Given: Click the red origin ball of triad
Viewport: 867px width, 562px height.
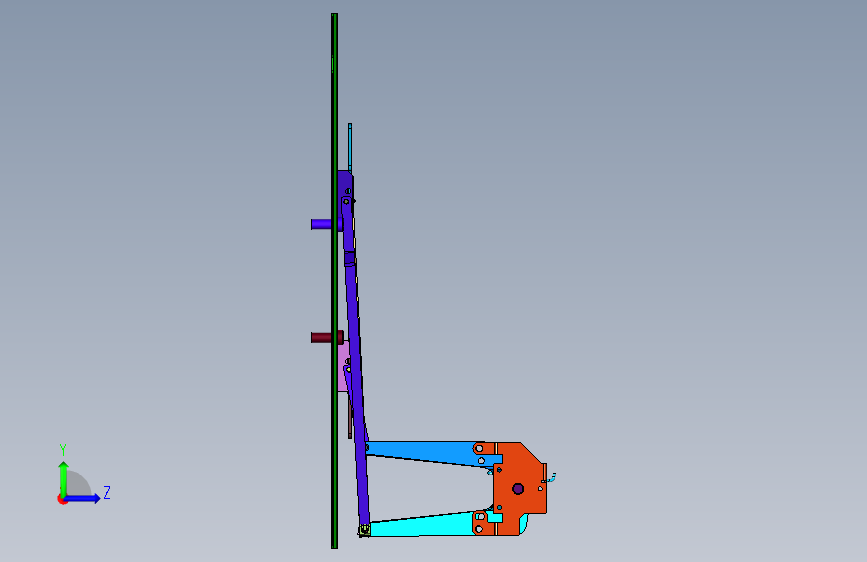Looking at the screenshot, I should (x=62, y=499).
